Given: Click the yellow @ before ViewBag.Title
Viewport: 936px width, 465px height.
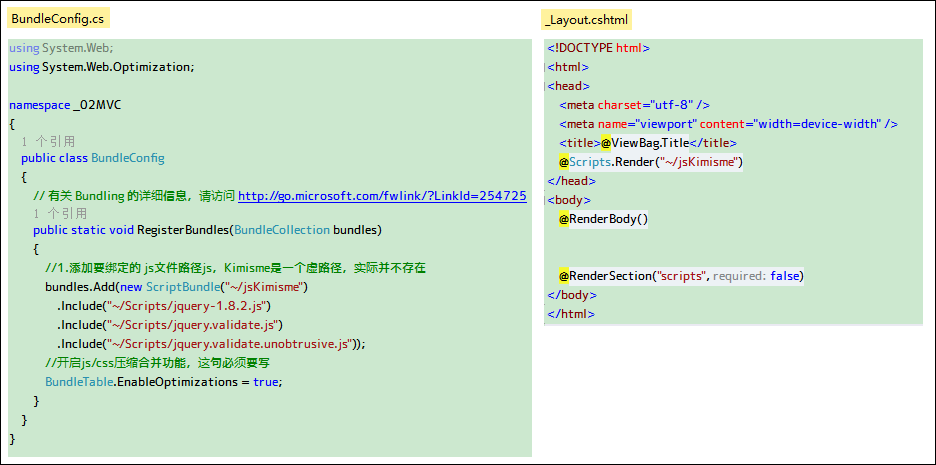Looking at the screenshot, I should [x=605, y=143].
